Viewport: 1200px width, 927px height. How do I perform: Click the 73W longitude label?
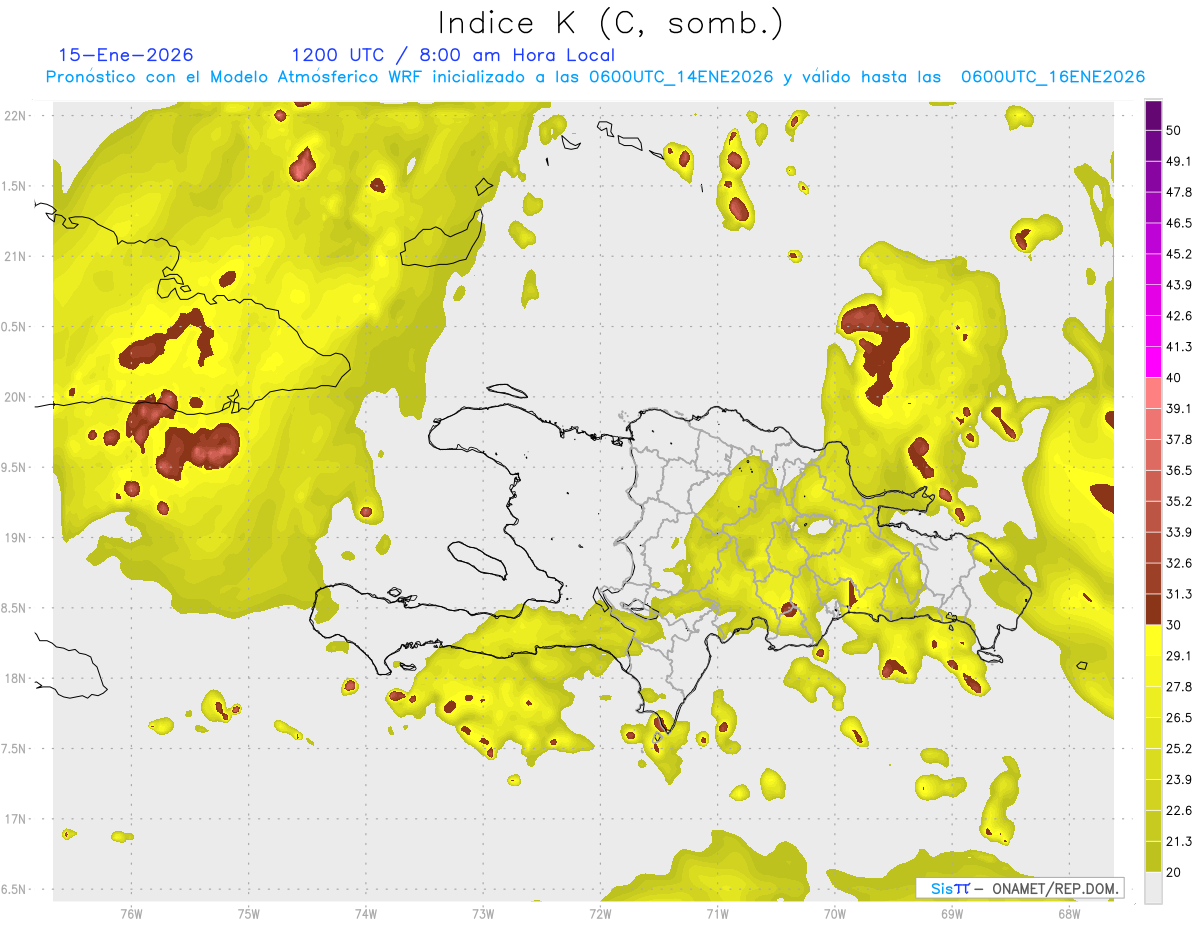point(483,913)
